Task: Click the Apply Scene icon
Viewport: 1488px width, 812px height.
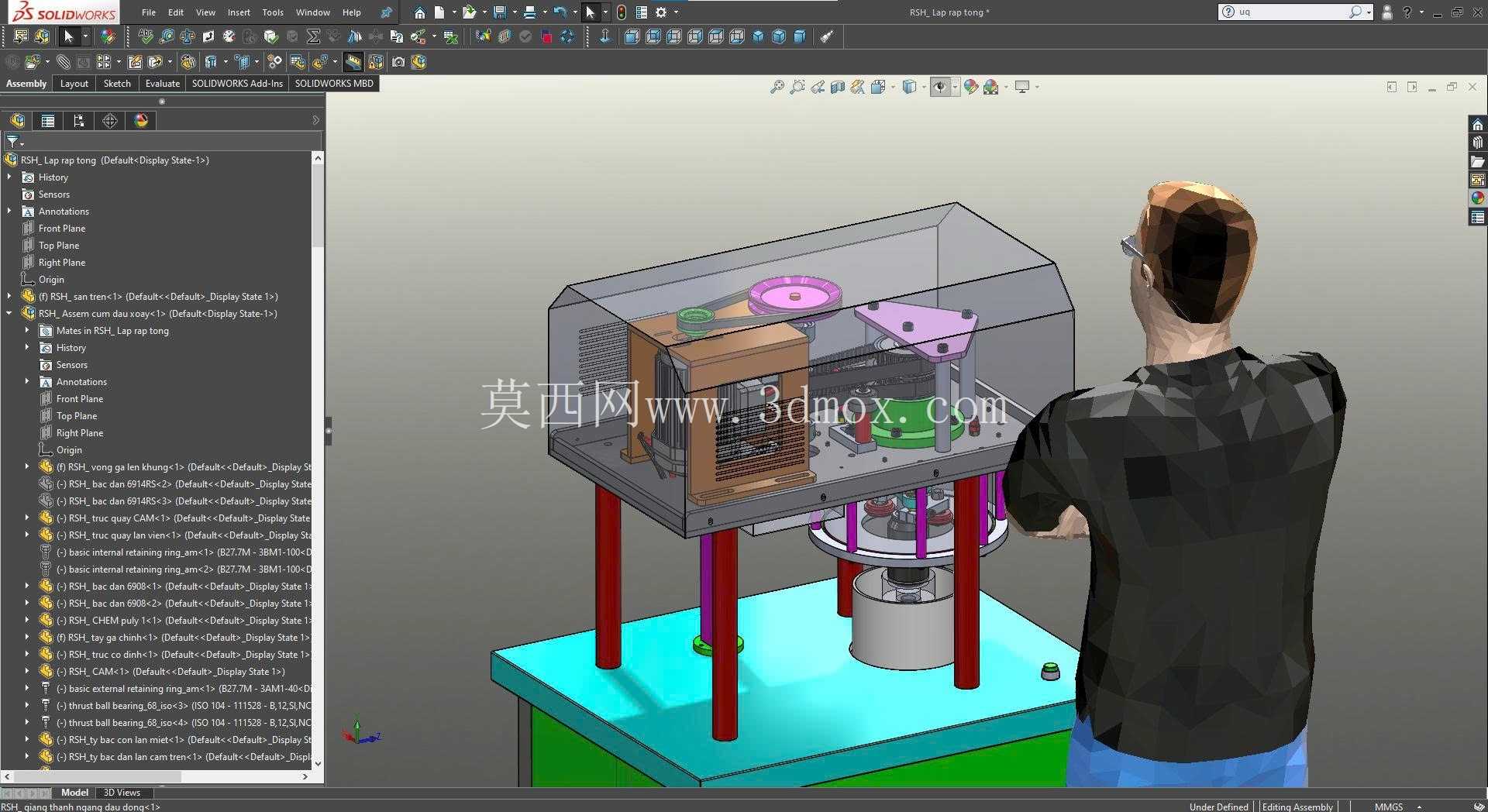Action: coord(990,87)
